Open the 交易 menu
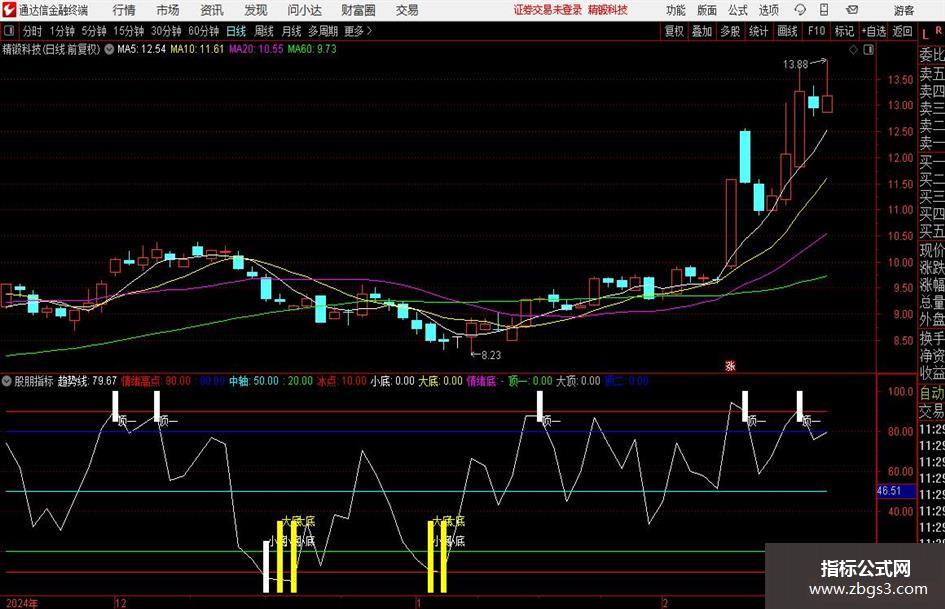The width and height of the screenshot is (945, 609). click(x=407, y=10)
